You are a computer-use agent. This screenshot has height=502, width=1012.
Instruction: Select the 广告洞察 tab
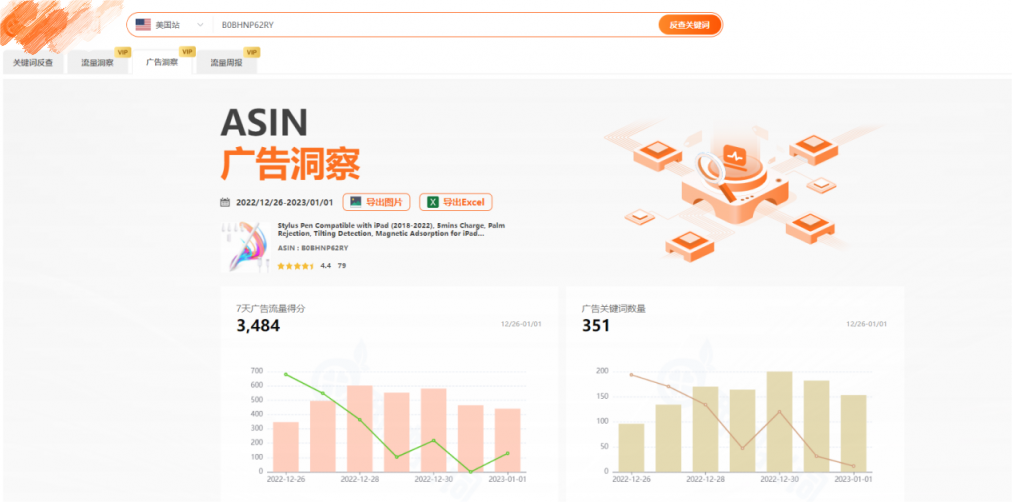pos(162,63)
